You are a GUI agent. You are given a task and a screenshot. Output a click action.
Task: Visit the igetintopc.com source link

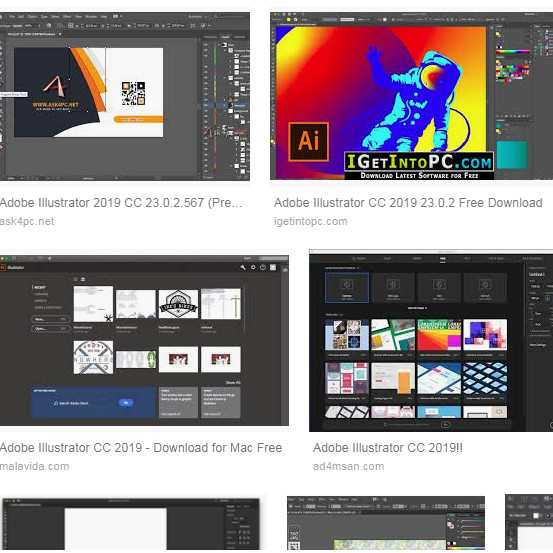tap(310, 221)
